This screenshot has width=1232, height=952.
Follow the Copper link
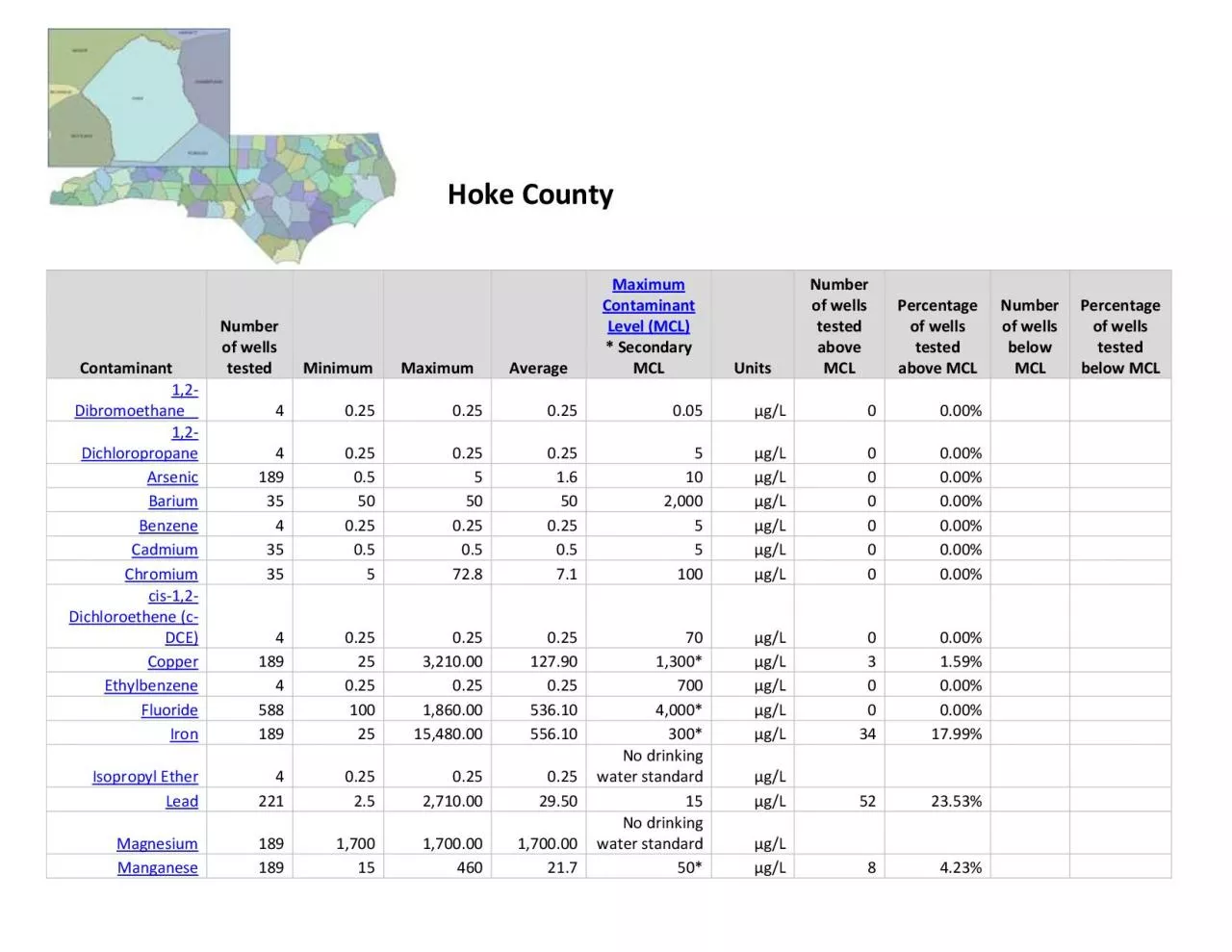(x=172, y=661)
